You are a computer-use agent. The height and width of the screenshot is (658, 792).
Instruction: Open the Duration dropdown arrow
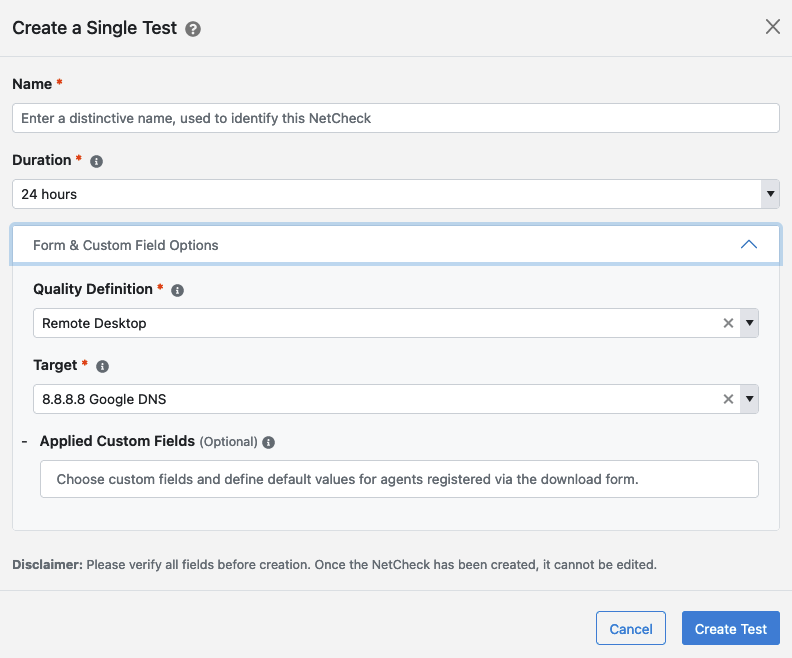click(x=770, y=194)
